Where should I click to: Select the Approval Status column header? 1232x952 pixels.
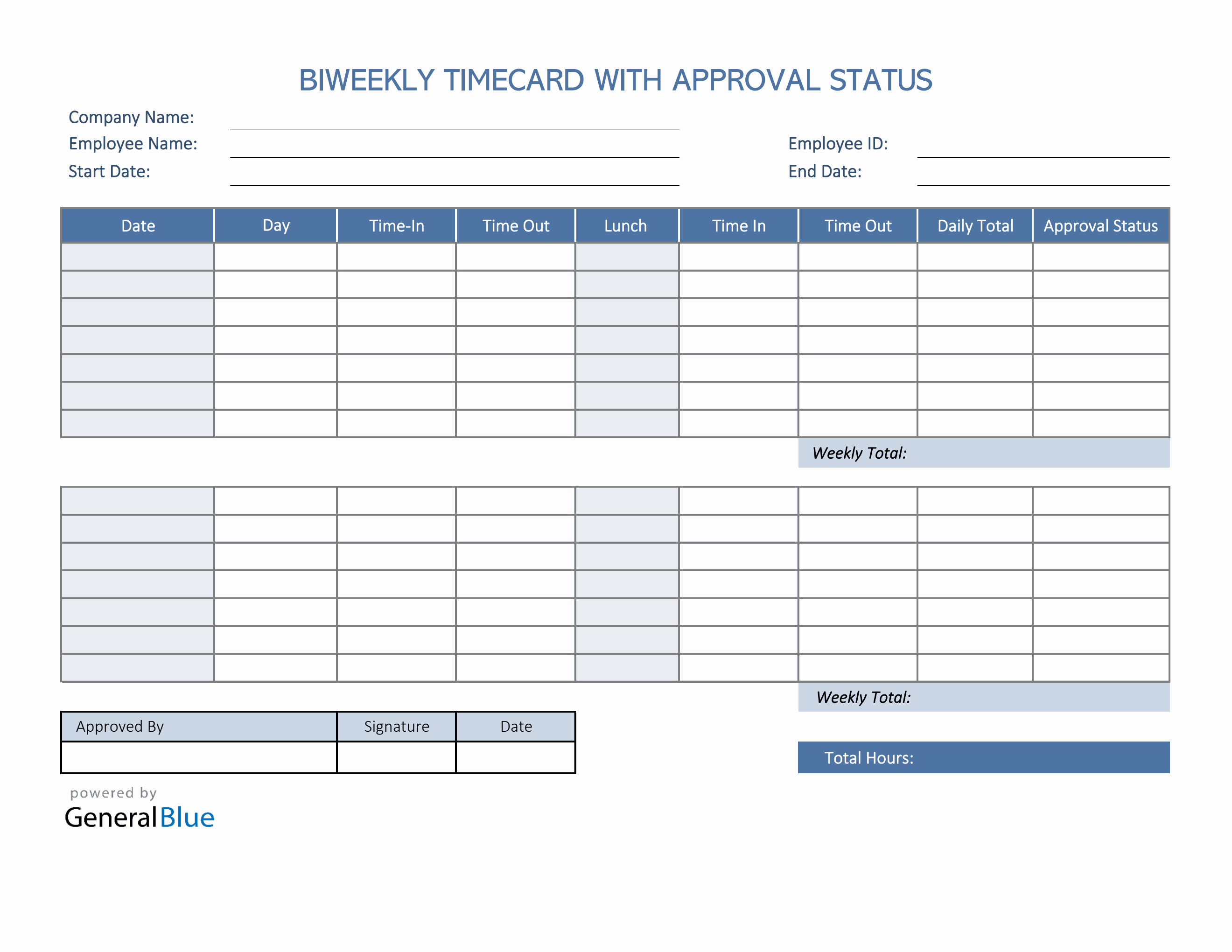[x=1100, y=225]
